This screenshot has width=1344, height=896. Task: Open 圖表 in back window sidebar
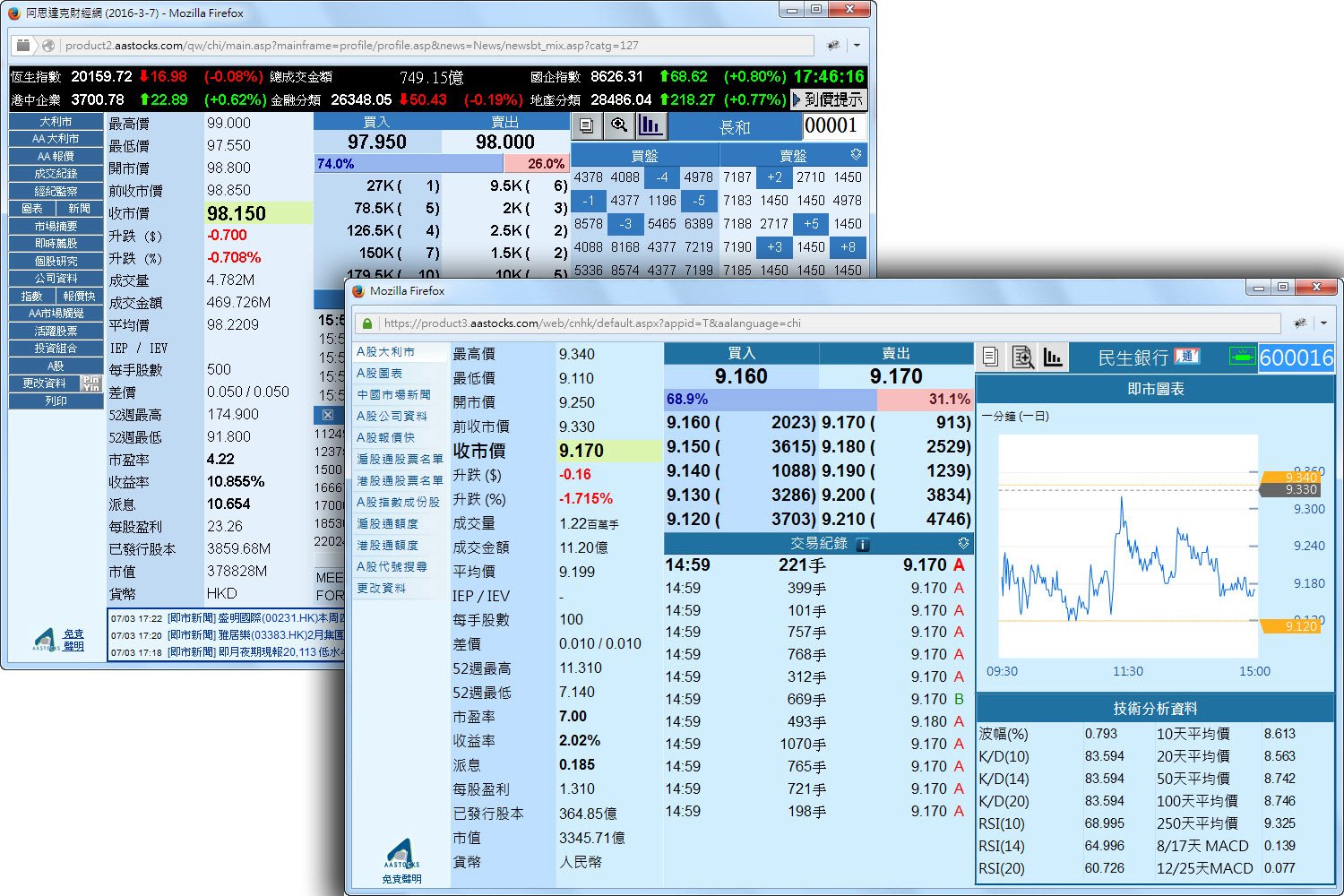coord(32,209)
